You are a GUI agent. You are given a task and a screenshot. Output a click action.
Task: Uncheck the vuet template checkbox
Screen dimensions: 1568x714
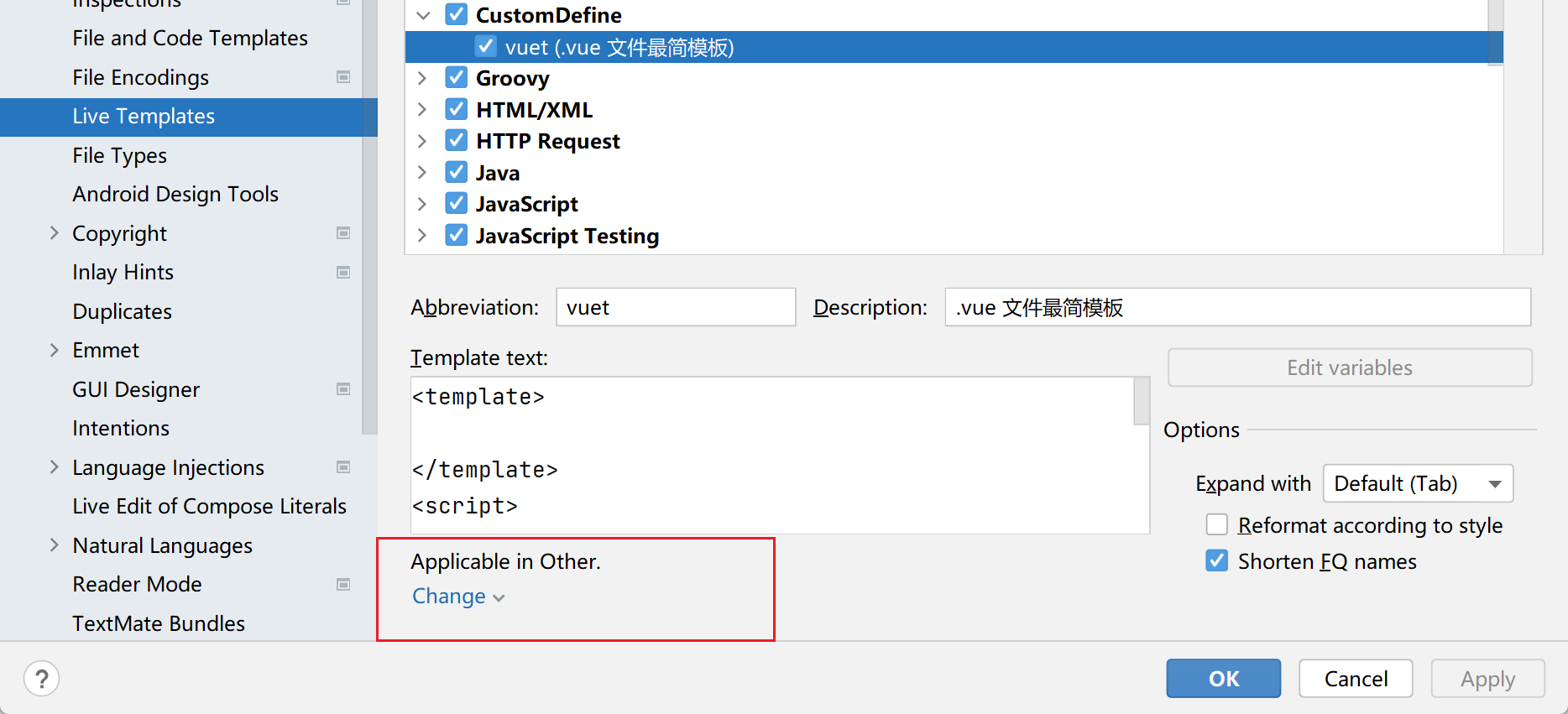point(485,47)
